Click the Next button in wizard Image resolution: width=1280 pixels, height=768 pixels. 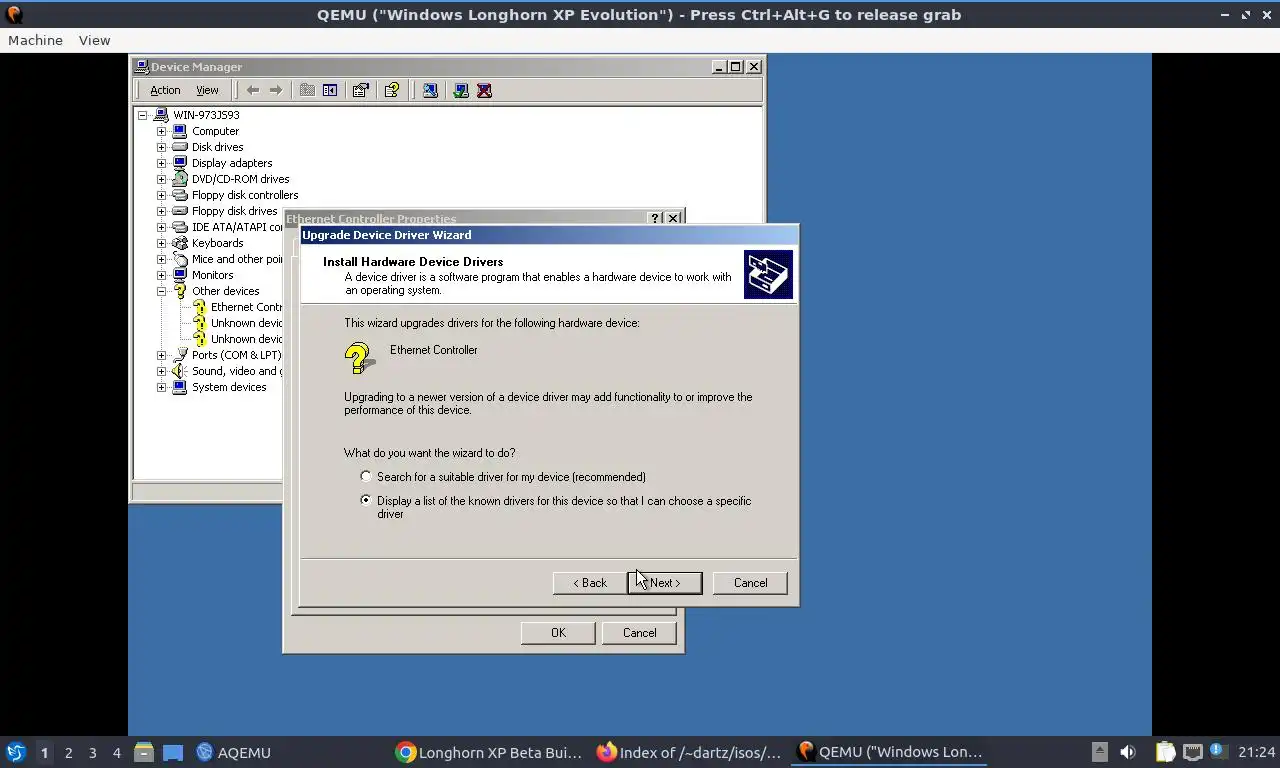pos(665,583)
